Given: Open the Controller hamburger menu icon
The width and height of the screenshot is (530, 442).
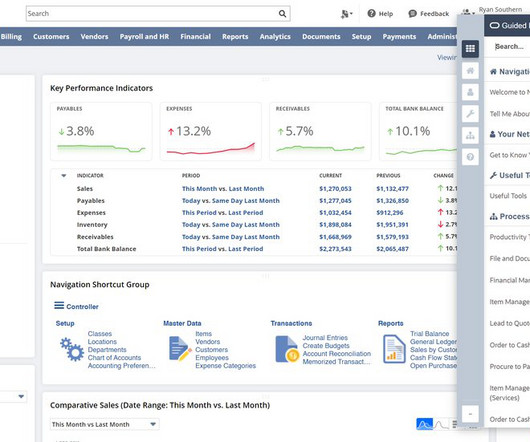Looking at the screenshot, I should (x=59, y=305).
